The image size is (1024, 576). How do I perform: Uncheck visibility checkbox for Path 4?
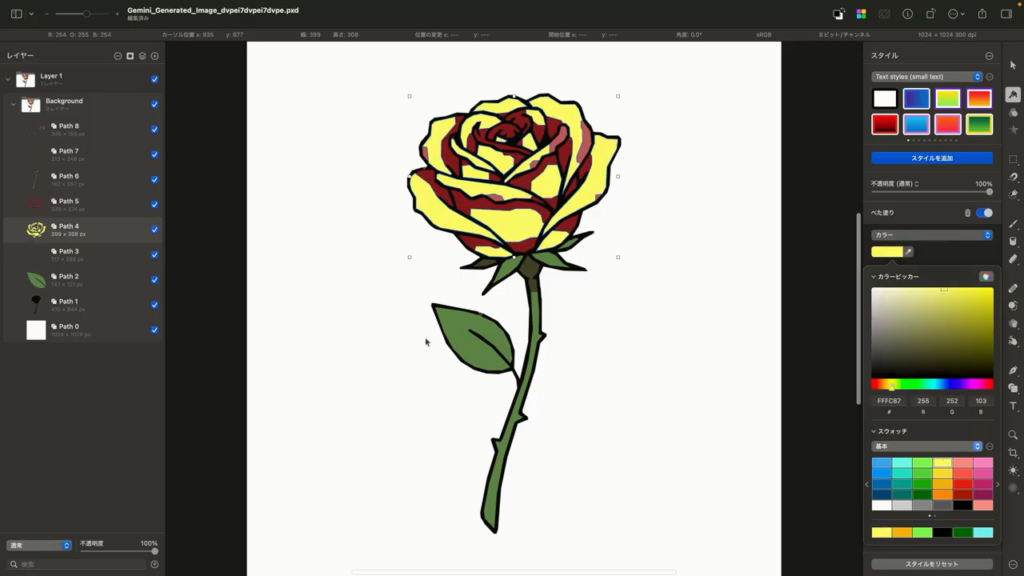(x=154, y=229)
